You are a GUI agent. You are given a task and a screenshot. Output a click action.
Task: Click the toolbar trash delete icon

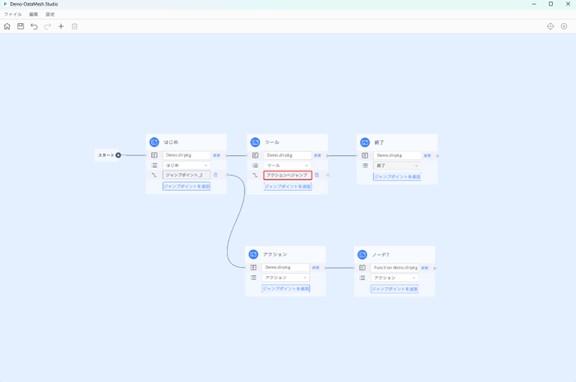click(x=75, y=26)
